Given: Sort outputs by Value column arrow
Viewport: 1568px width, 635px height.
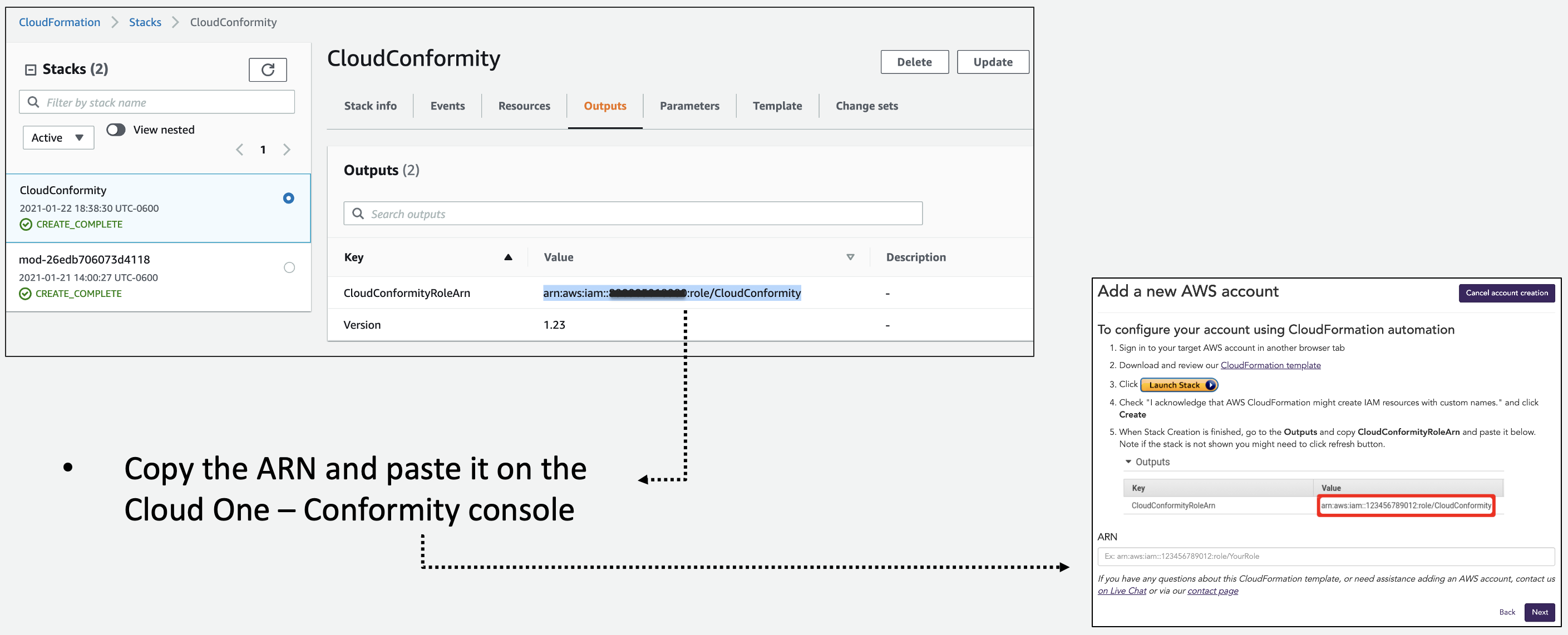Looking at the screenshot, I should [x=850, y=257].
